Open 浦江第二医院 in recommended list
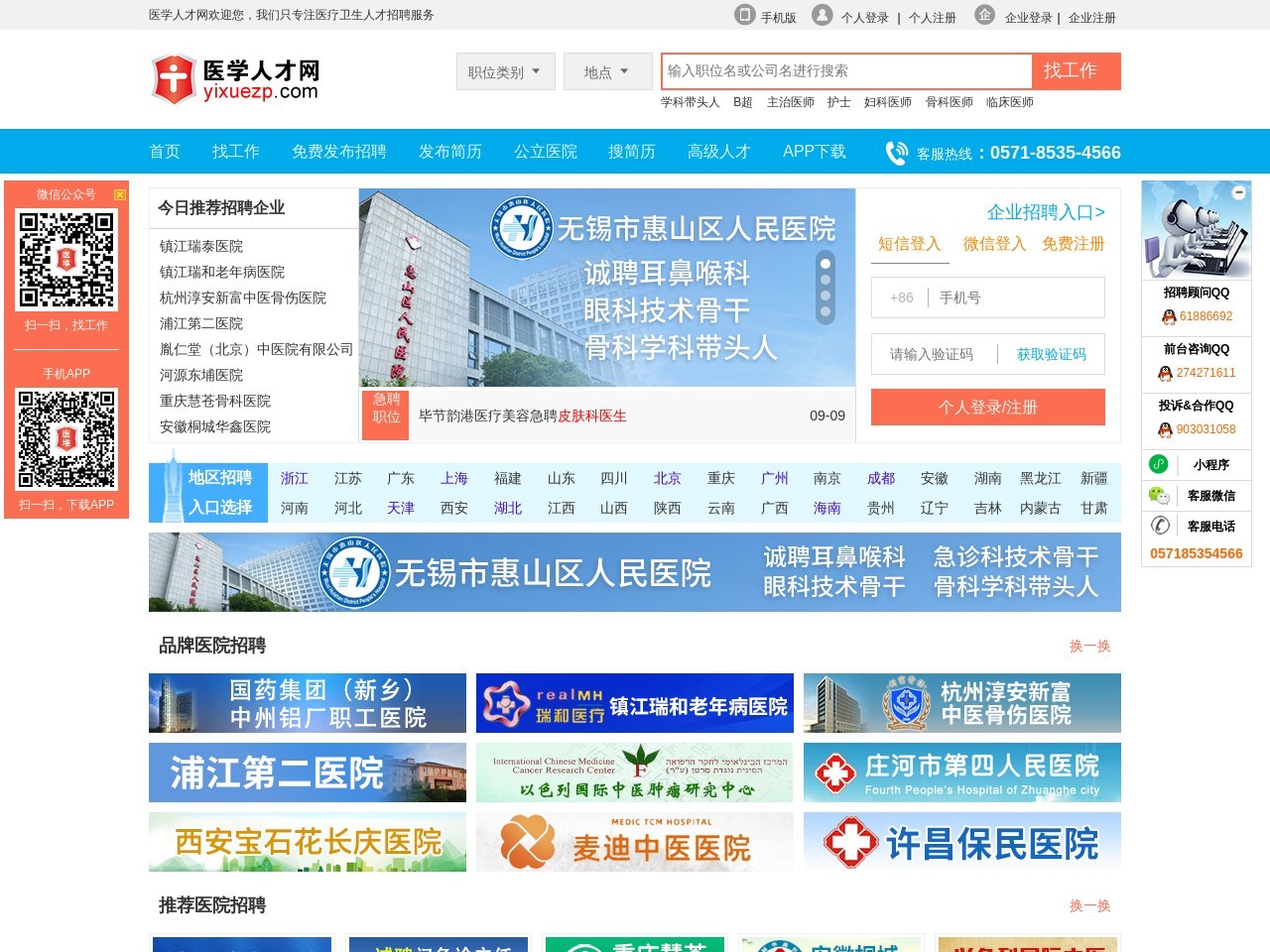The width and height of the screenshot is (1270, 952). [201, 323]
